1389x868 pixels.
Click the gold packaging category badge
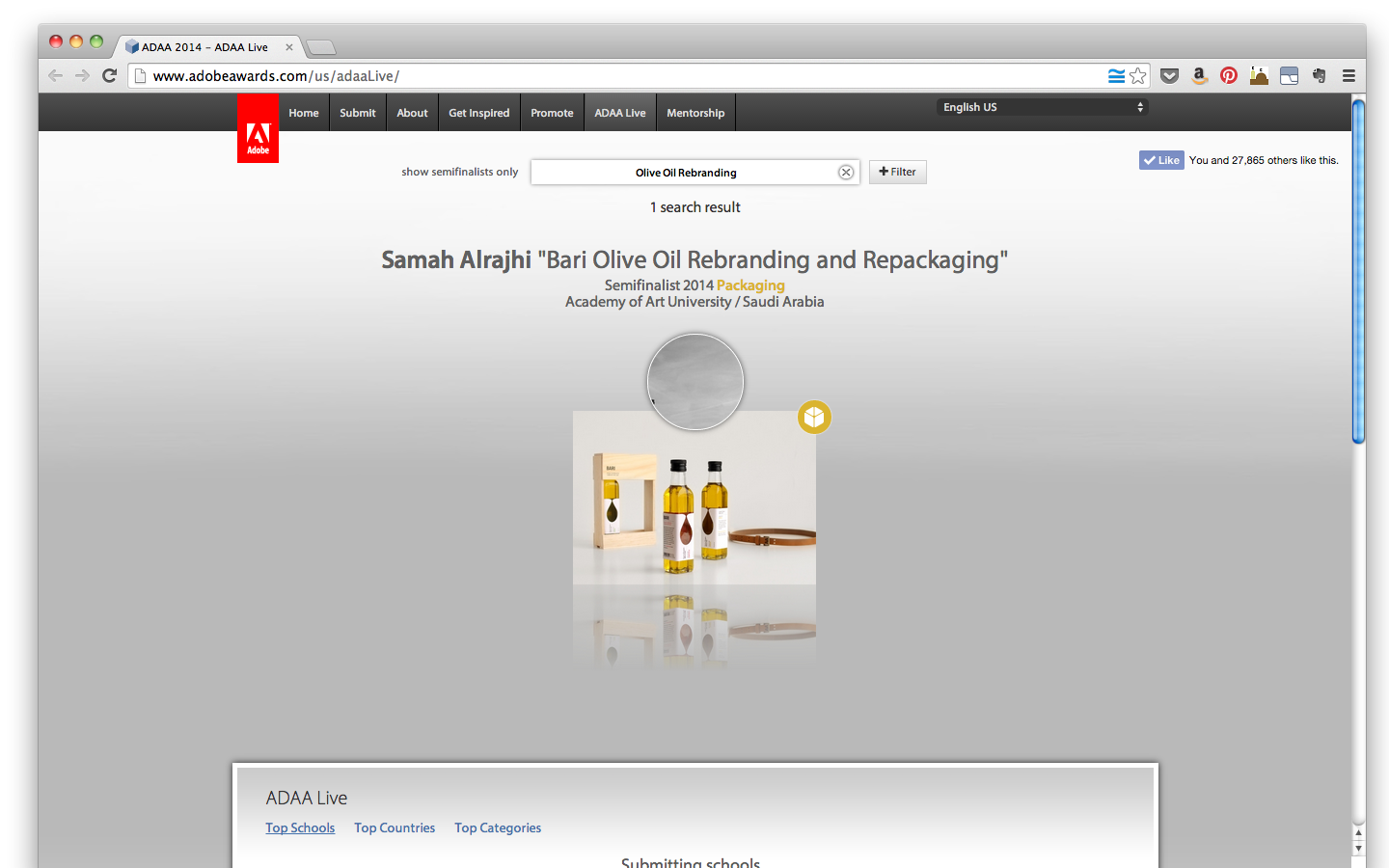point(814,417)
